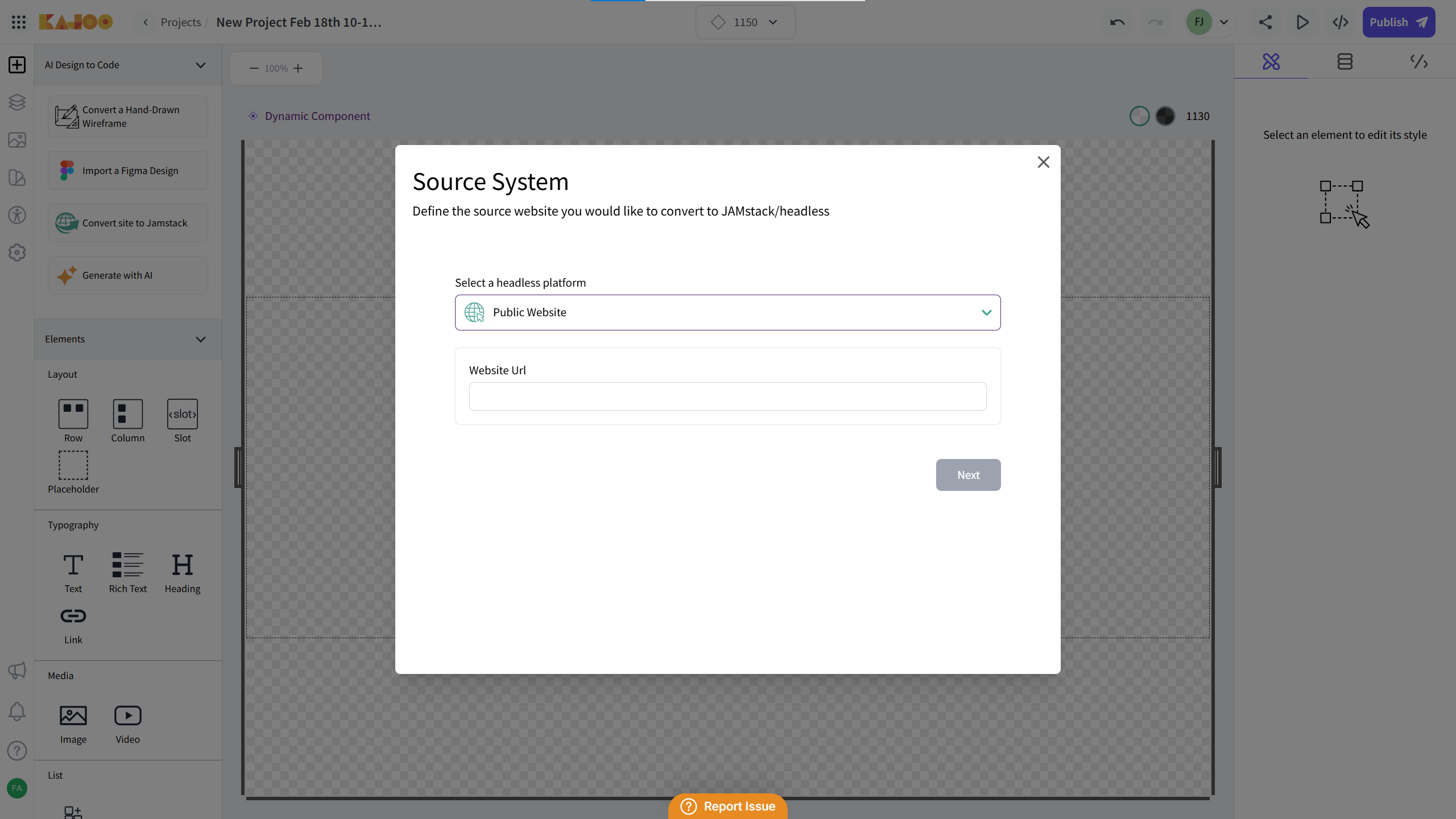Open the notifications bell icon
This screenshot has width=1456, height=819.
pyautogui.click(x=17, y=712)
